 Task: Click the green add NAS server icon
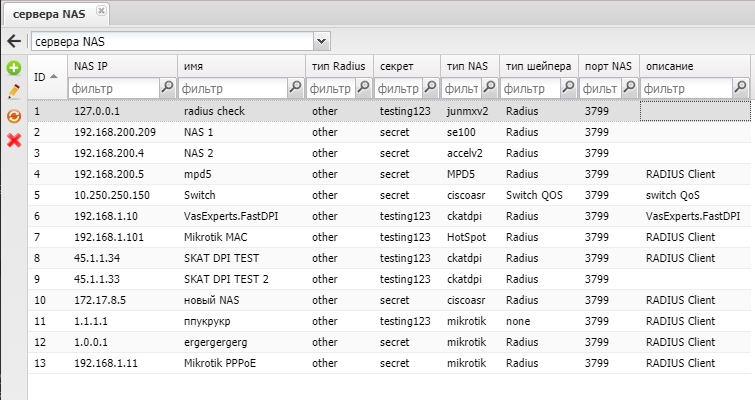tap(14, 68)
